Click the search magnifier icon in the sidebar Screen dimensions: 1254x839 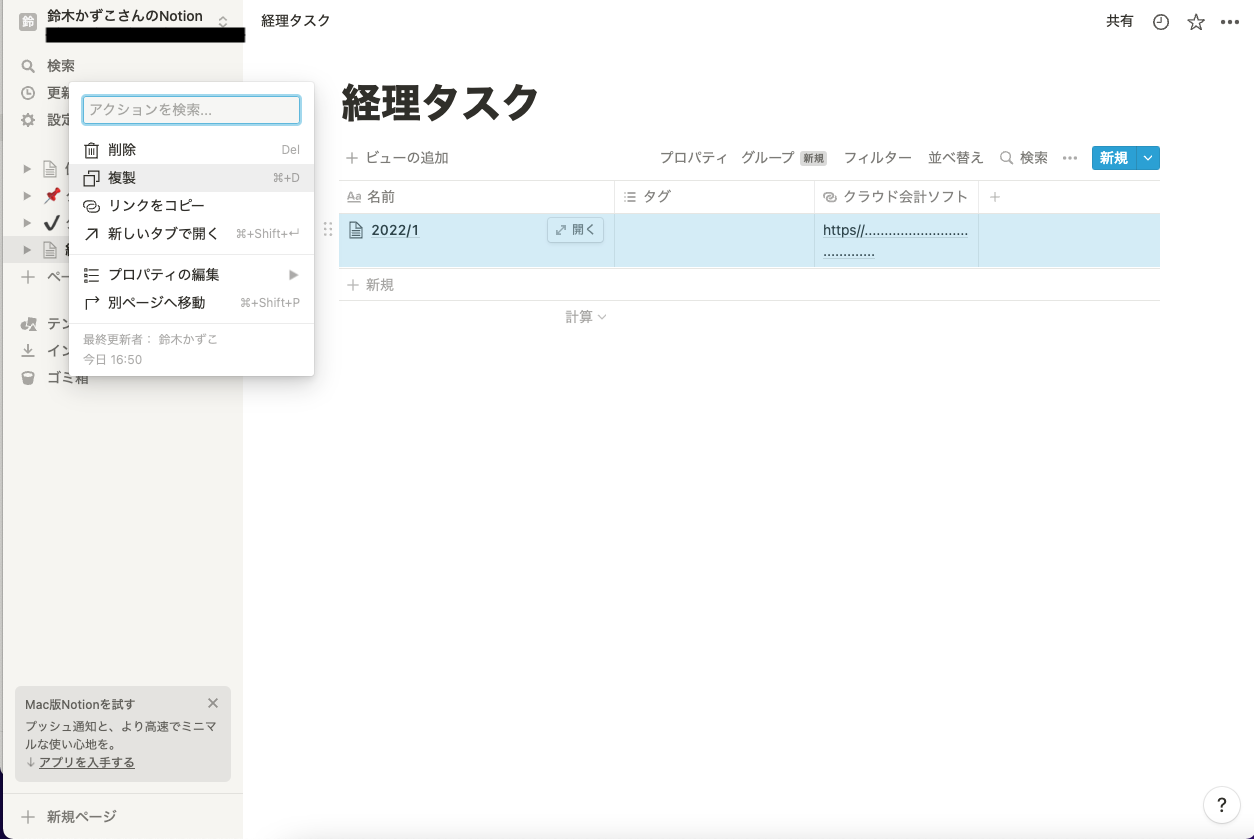28,66
